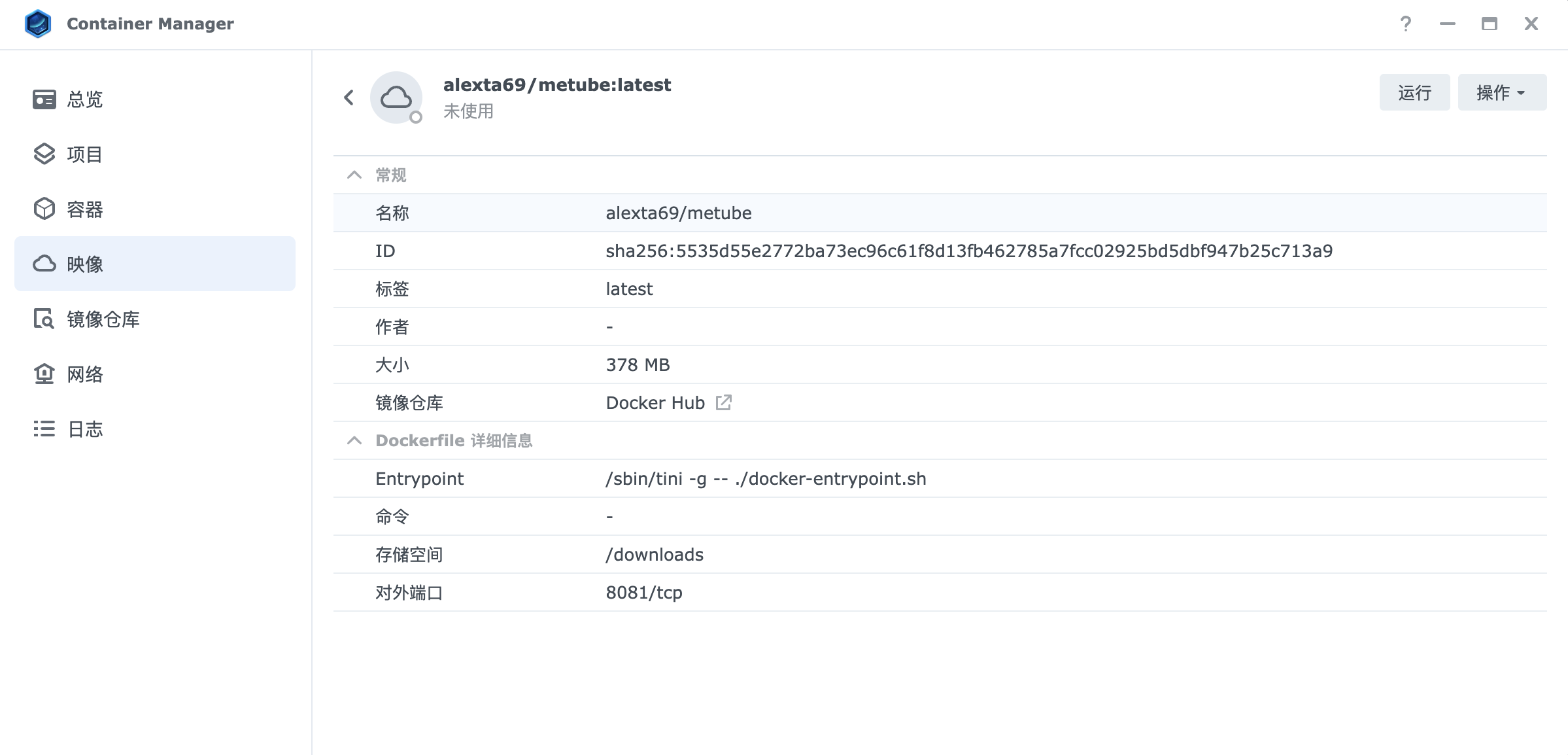
Task: Click the 镜像仓库 registry search icon
Action: (44, 319)
